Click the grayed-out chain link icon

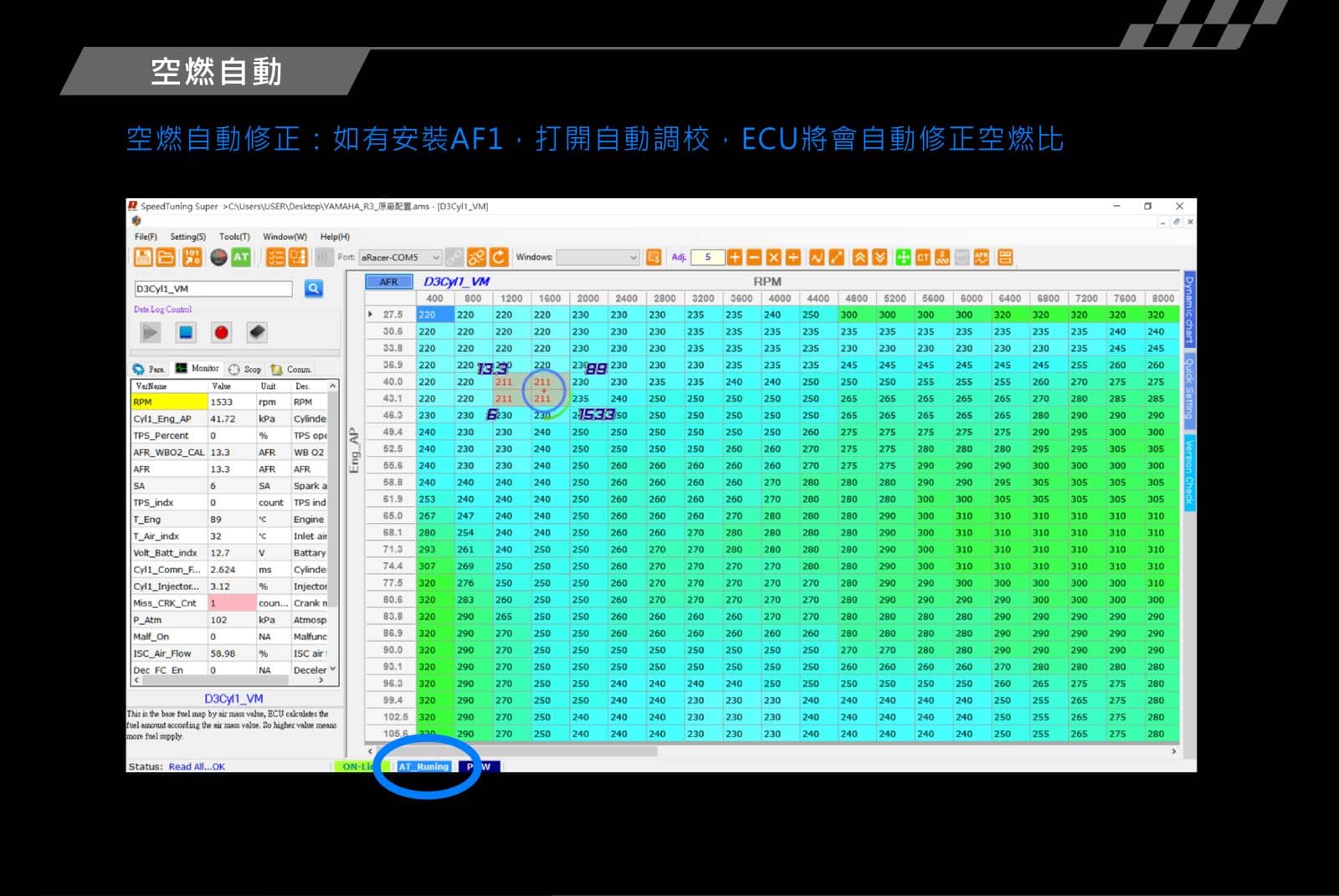[x=454, y=258]
